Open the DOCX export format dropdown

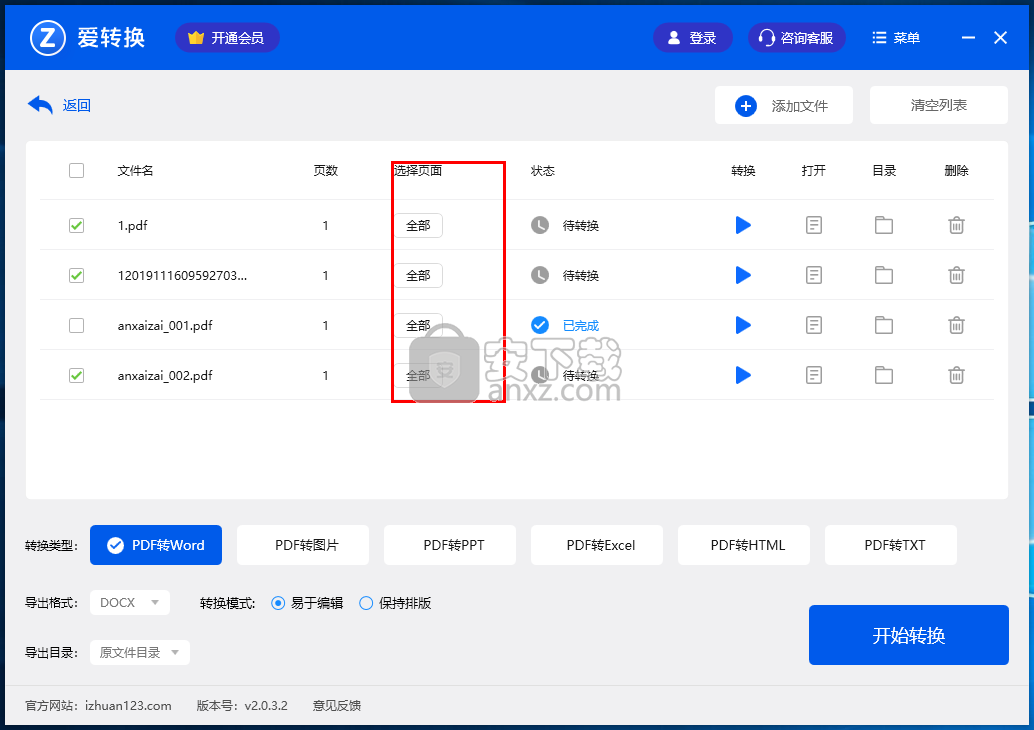(130, 603)
